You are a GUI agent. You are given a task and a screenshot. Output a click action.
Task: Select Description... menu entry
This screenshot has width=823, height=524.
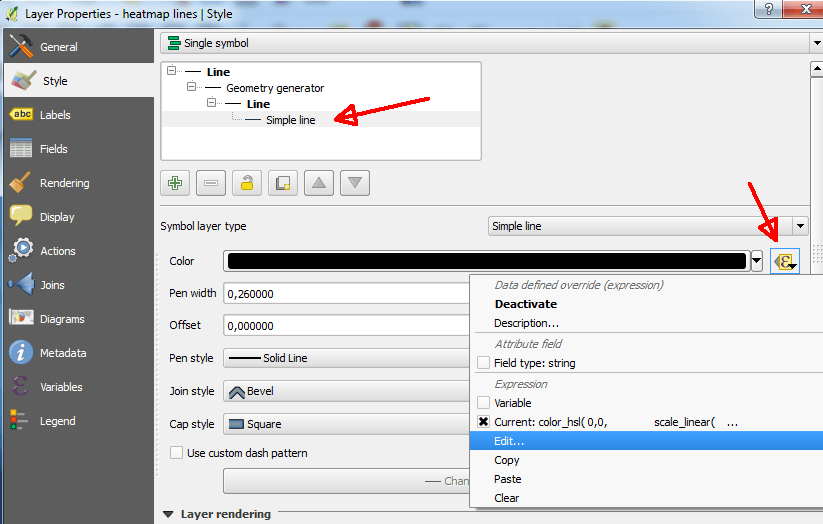[x=526, y=323]
